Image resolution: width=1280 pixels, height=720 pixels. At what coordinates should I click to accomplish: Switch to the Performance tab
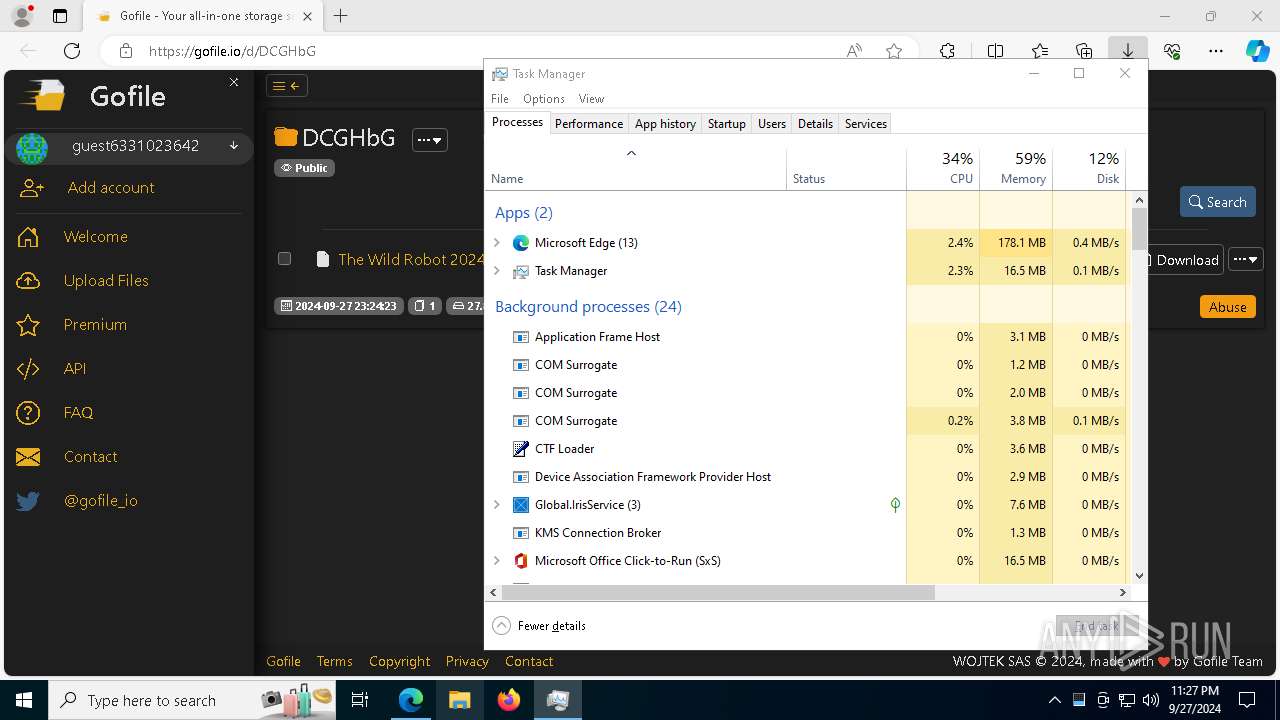589,124
